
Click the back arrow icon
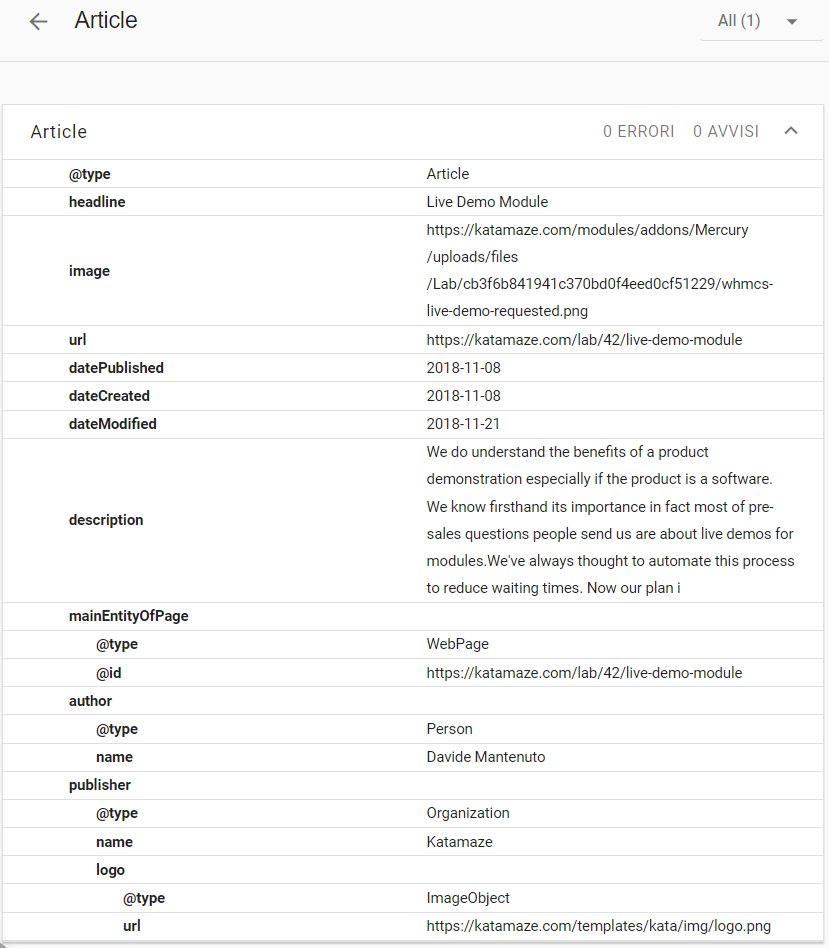pyautogui.click(x=38, y=22)
